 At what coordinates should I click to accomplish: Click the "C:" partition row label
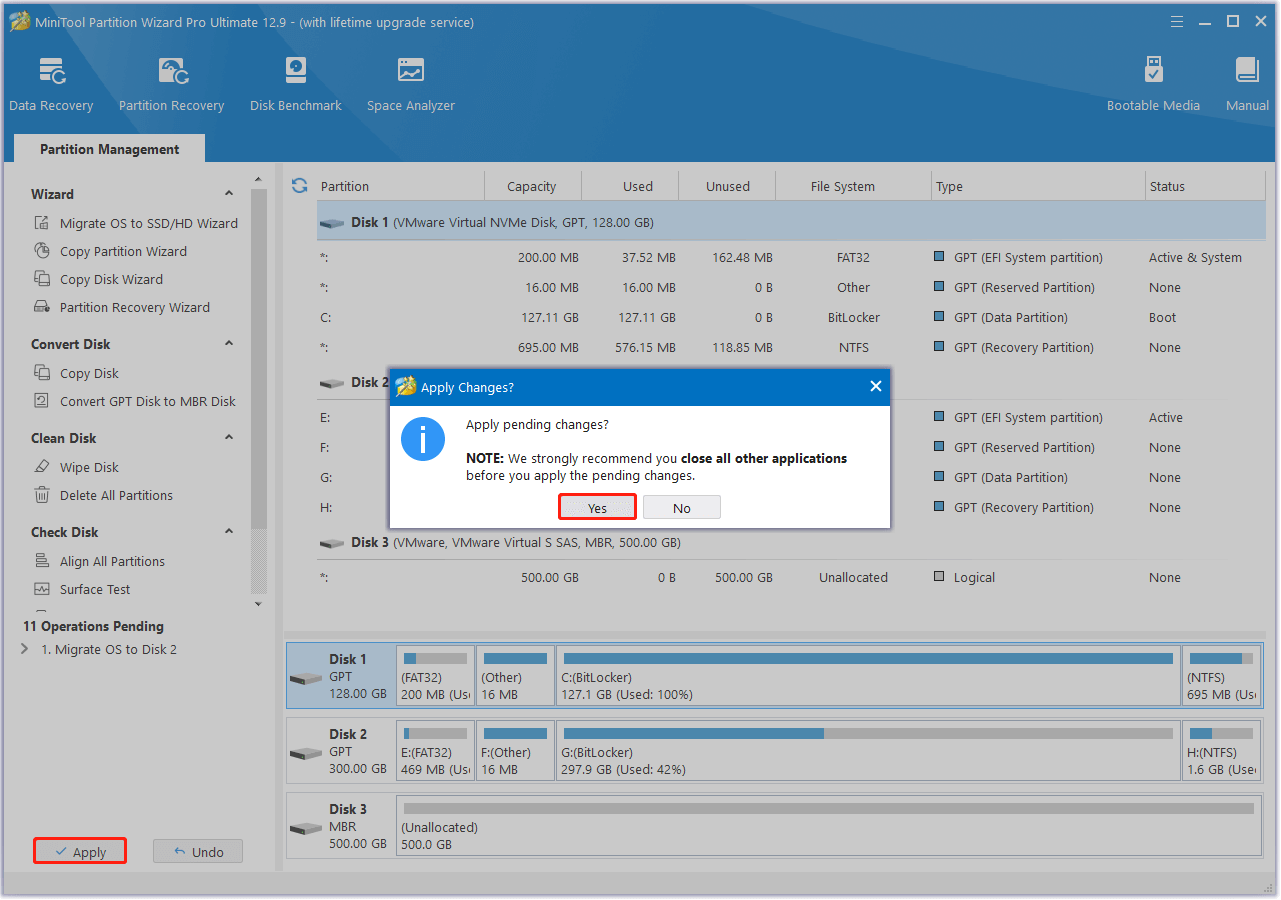[326, 317]
